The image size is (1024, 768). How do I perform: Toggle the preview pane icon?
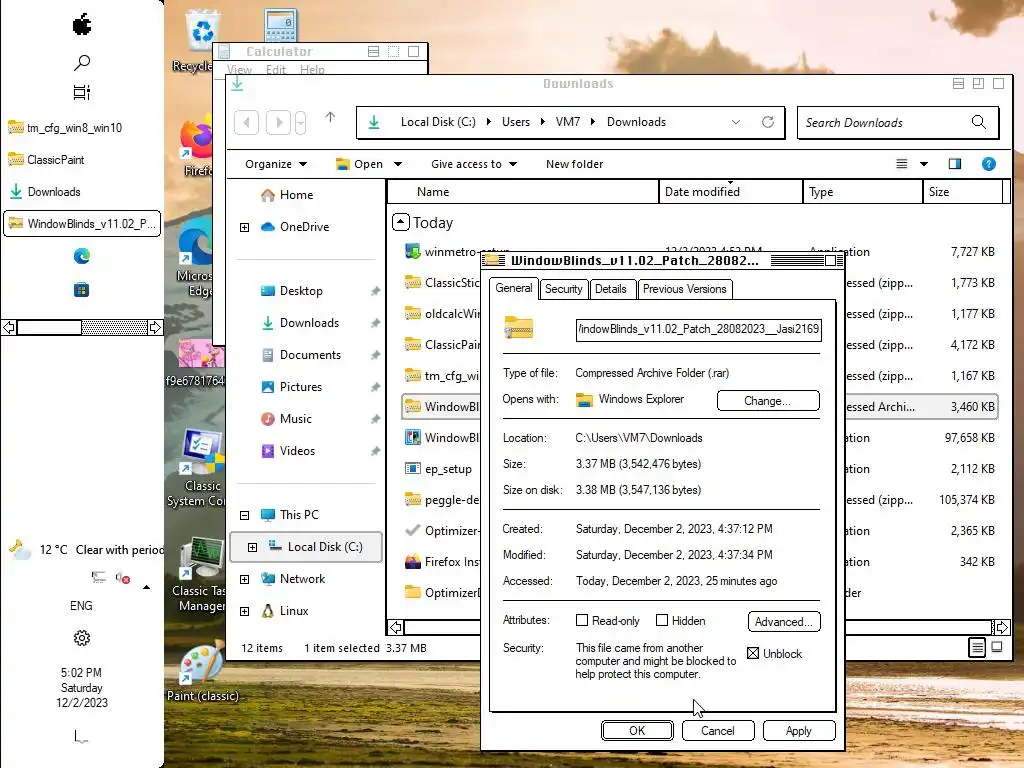point(955,164)
